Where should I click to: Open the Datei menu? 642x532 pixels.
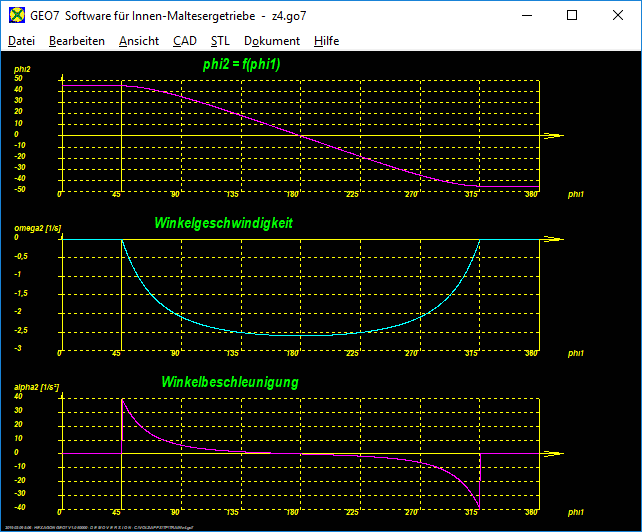pos(21,41)
